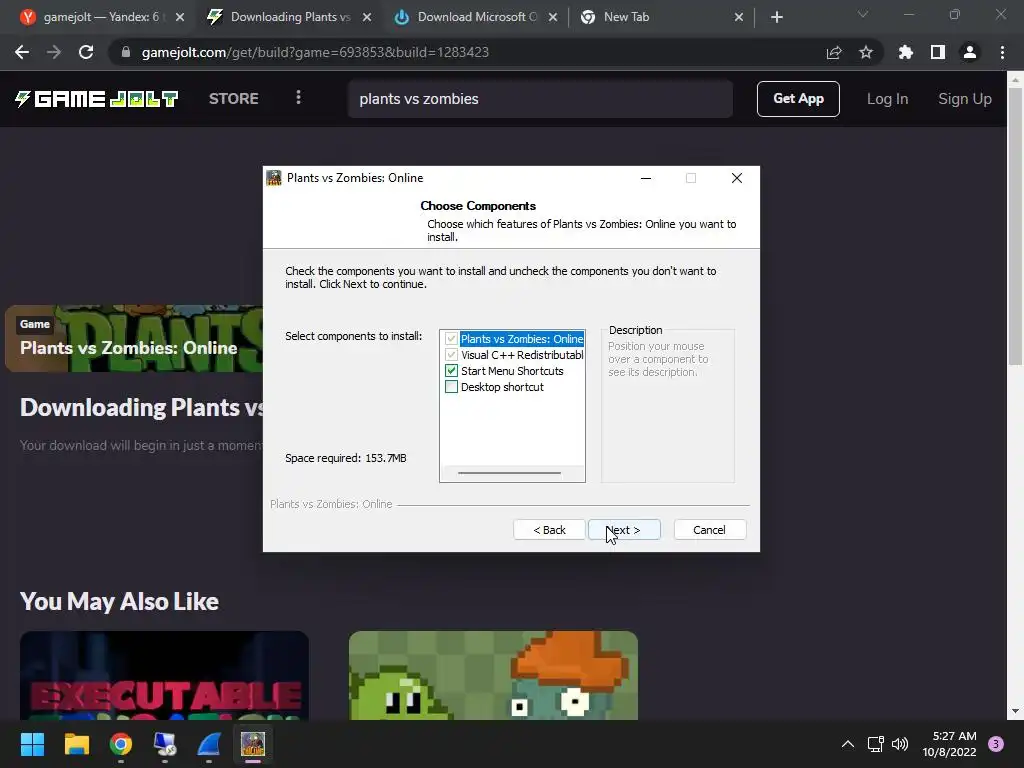Close the gamejolt Yandex tab
This screenshot has width=1024, height=768.
(180, 17)
